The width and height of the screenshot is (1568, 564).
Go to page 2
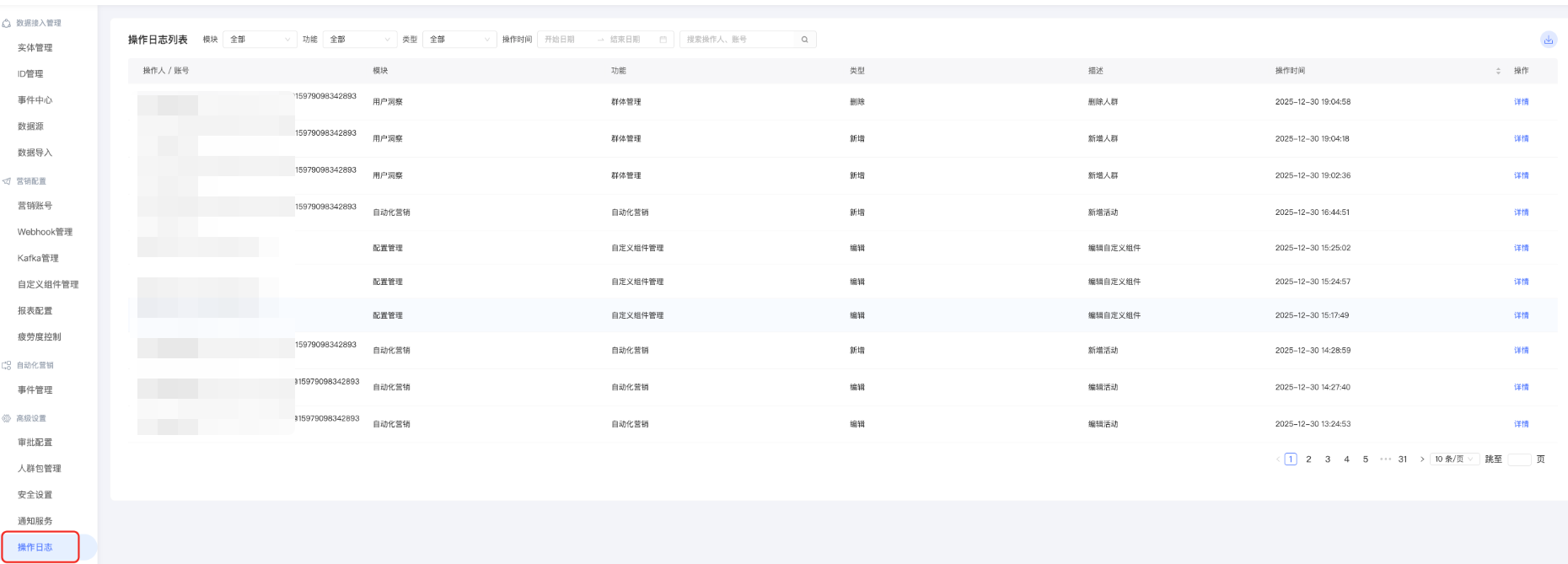[x=1308, y=459]
